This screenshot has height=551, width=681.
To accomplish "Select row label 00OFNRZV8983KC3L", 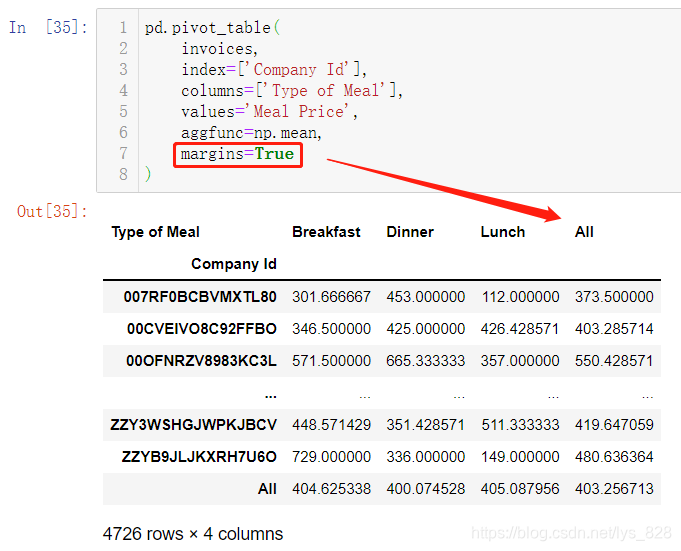I will click(202, 361).
